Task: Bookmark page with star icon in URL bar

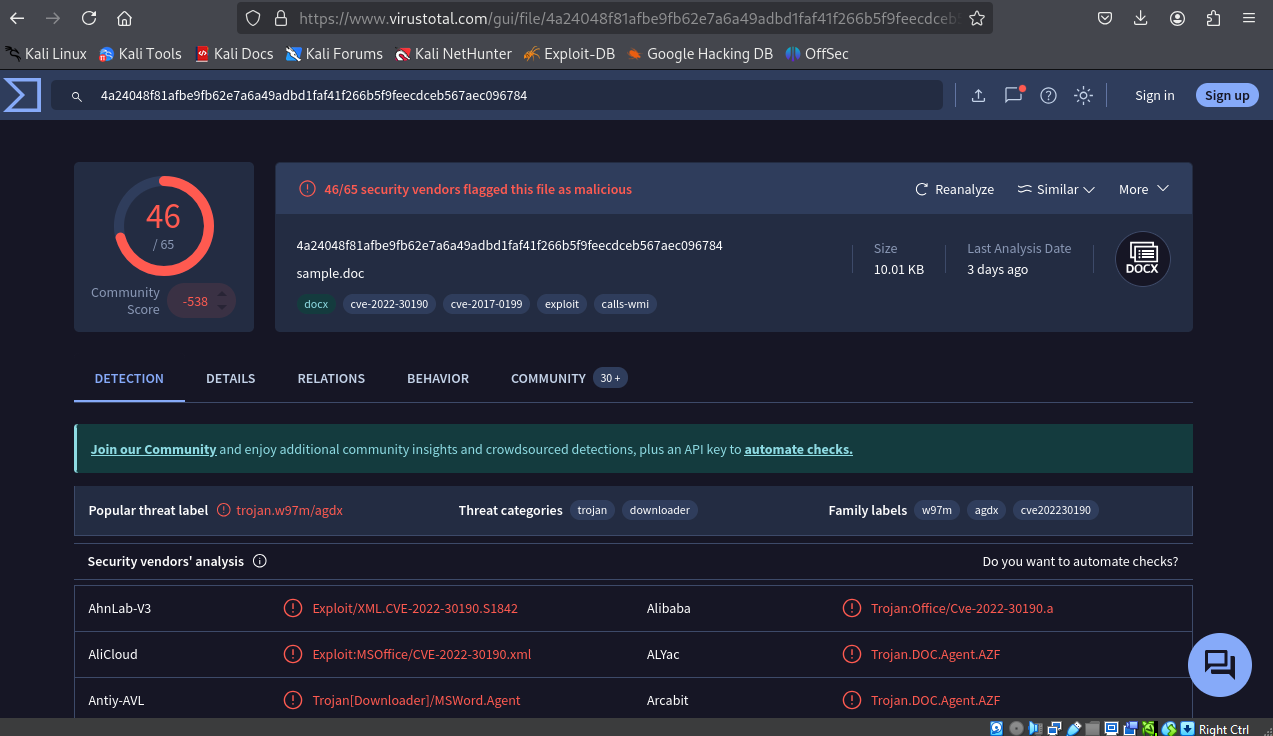Action: (977, 18)
